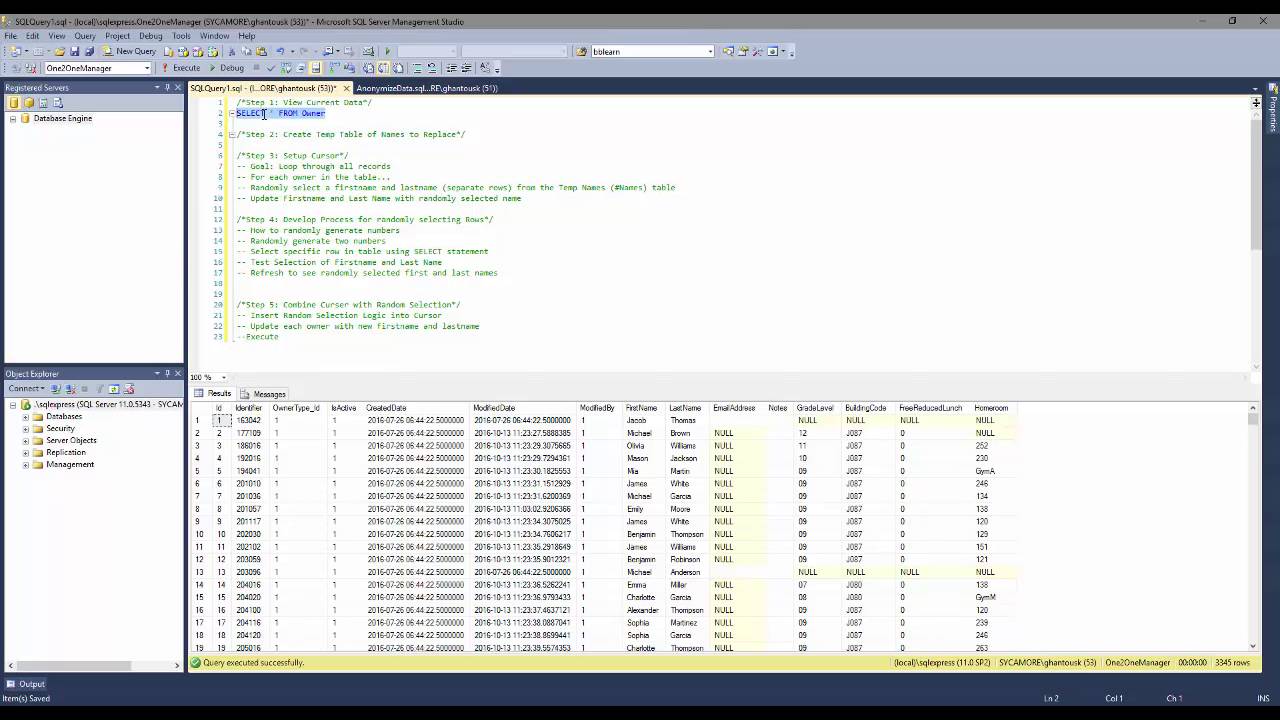Viewport: 1280px width, 720px height.
Task: Open the Query menu
Action: click(x=85, y=36)
